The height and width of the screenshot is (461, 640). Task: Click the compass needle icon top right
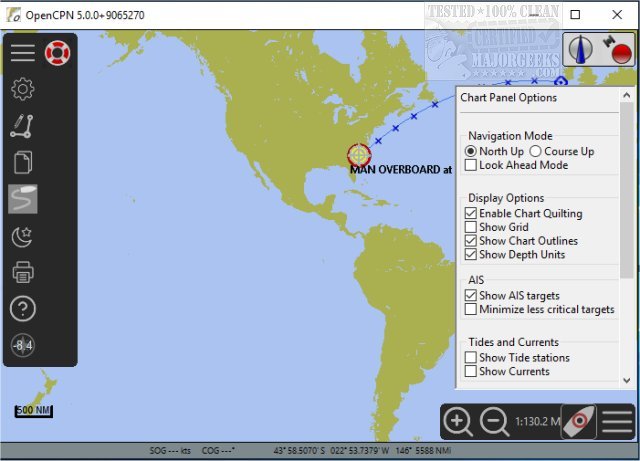pos(581,49)
